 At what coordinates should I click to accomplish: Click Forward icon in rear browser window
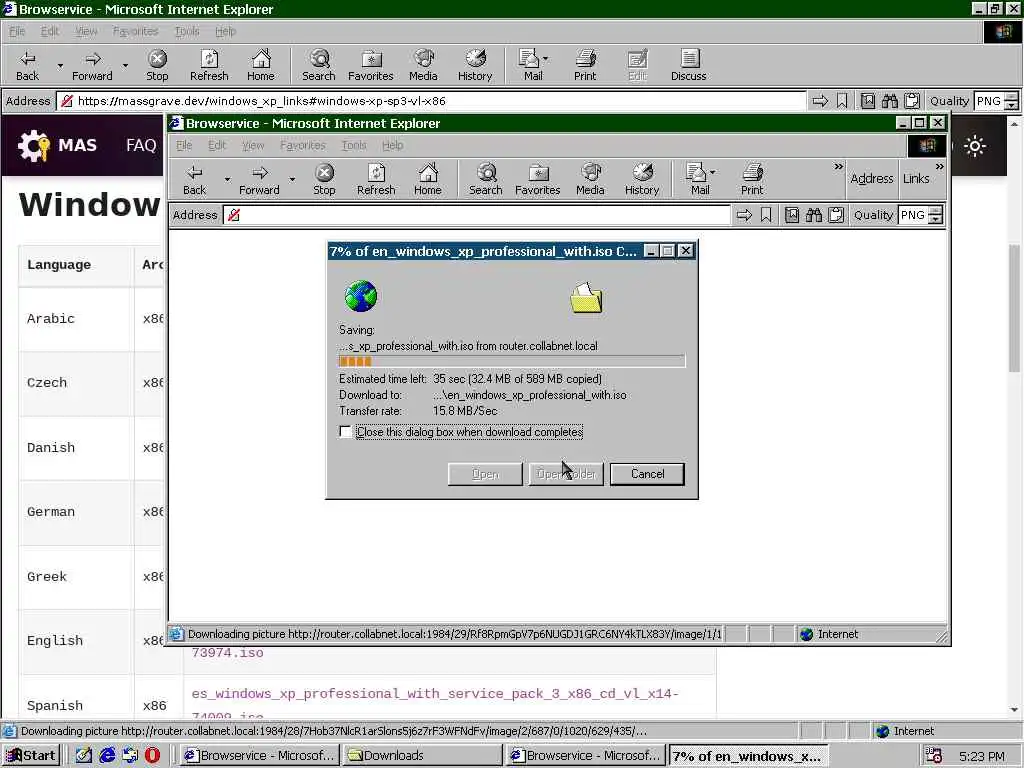pos(92,65)
